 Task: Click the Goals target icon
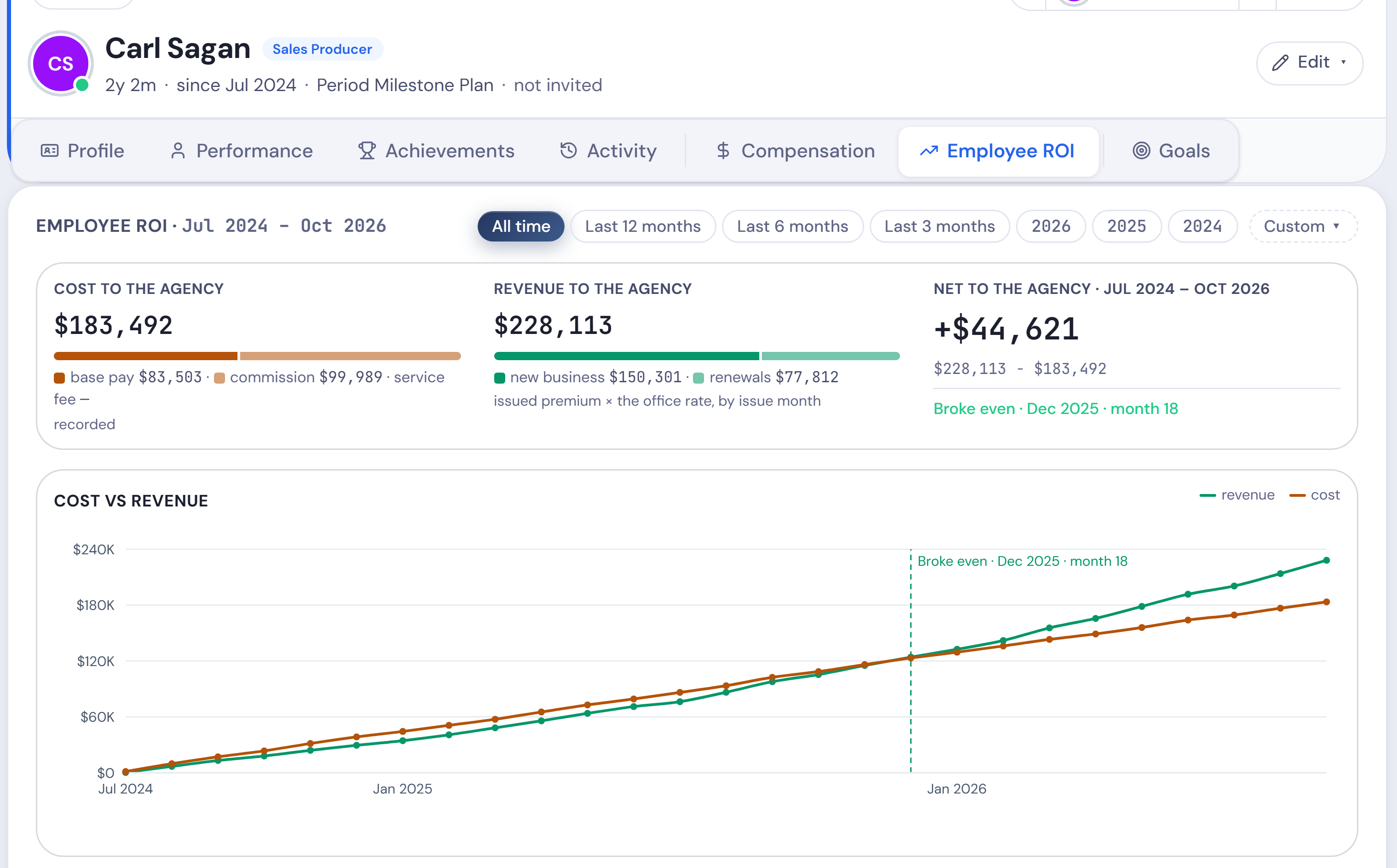(1142, 151)
